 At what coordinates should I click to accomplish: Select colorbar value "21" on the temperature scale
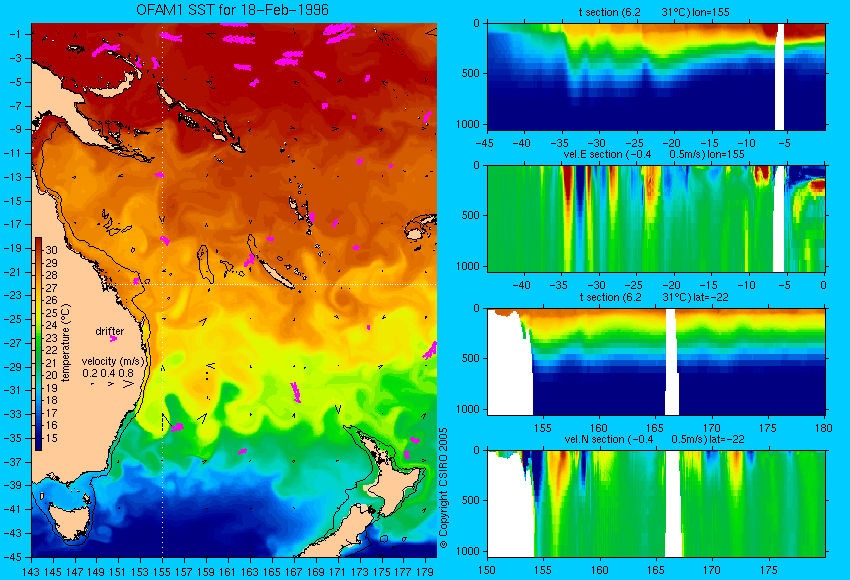51,363
